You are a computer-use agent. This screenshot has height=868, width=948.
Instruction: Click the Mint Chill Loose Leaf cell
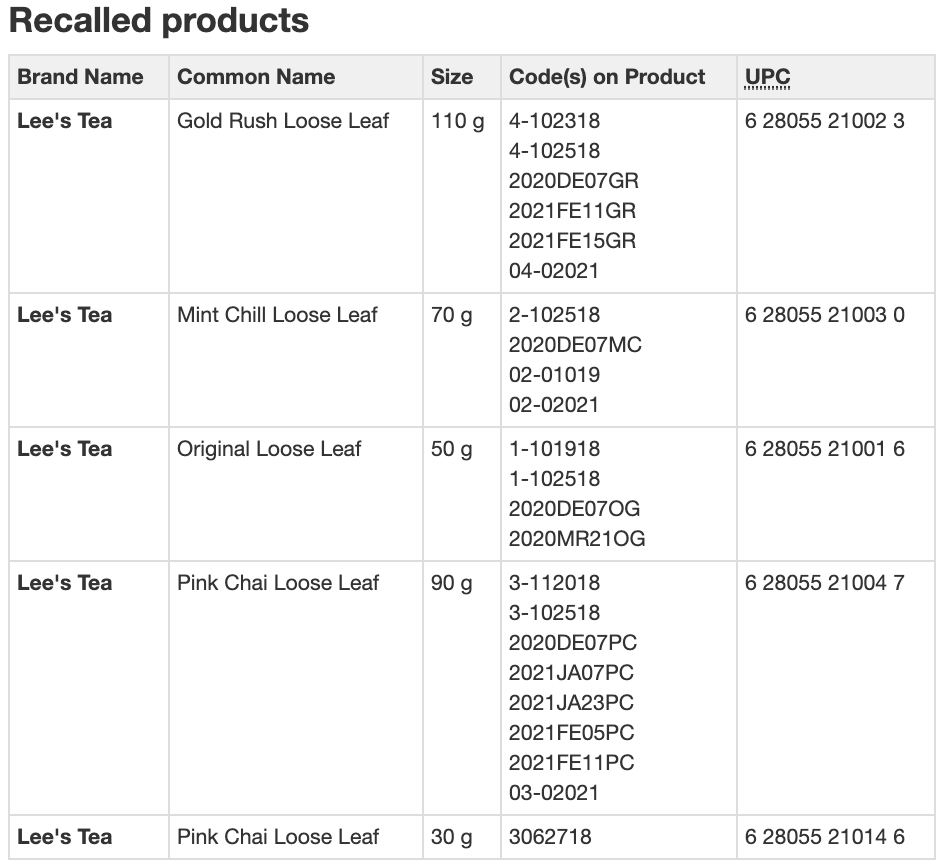tap(277, 315)
